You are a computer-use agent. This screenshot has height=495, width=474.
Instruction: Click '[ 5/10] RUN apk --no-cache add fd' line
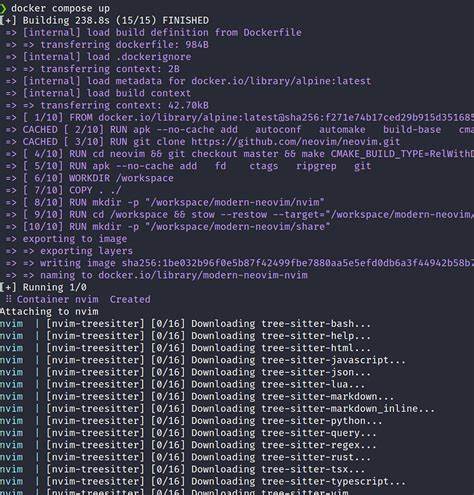tap(188, 166)
